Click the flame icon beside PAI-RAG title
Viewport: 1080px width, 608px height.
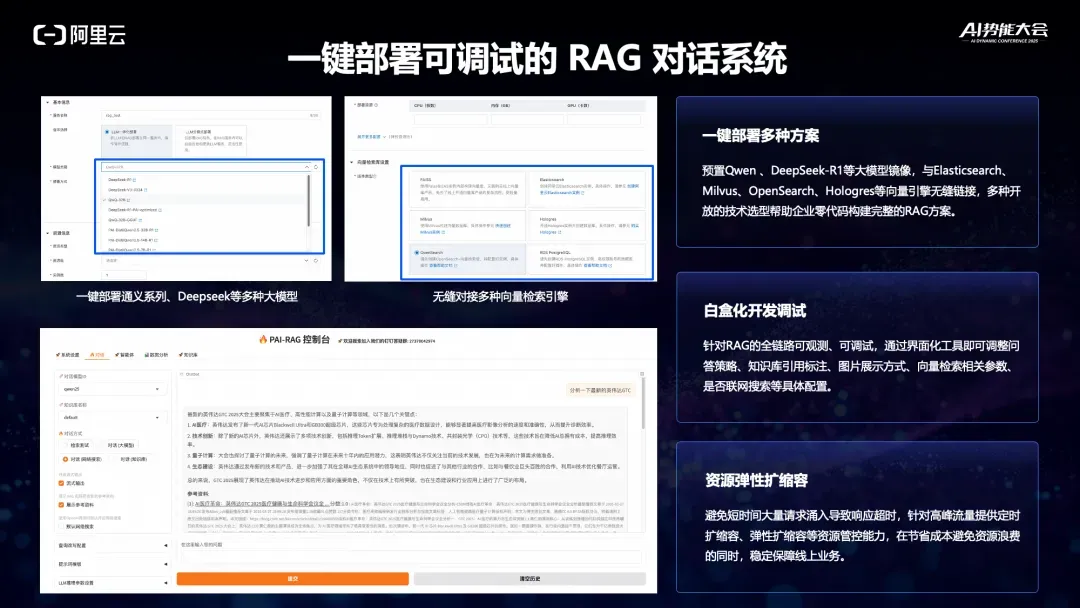pos(262,339)
